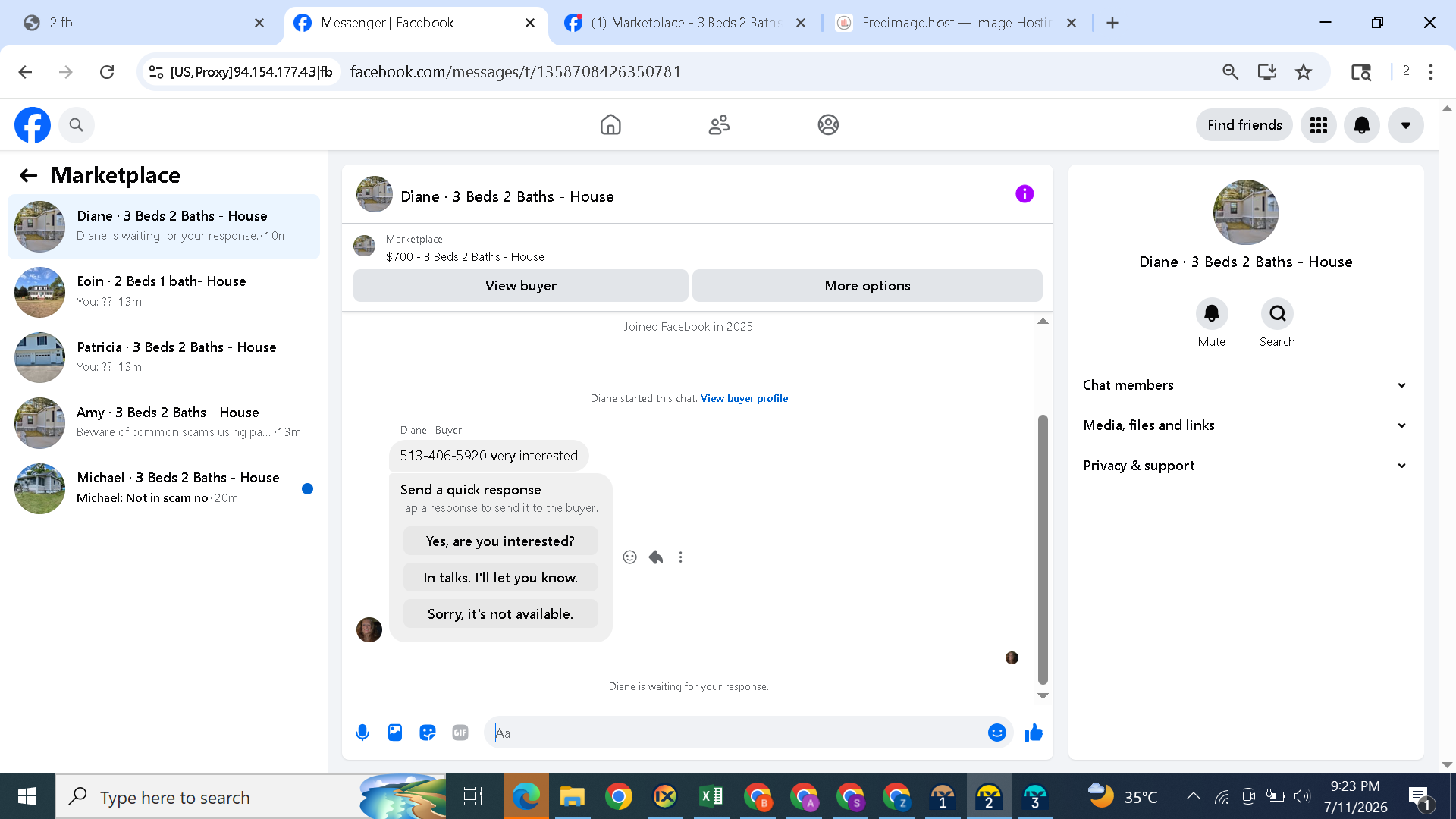Add an emoji reaction to the message

629,557
